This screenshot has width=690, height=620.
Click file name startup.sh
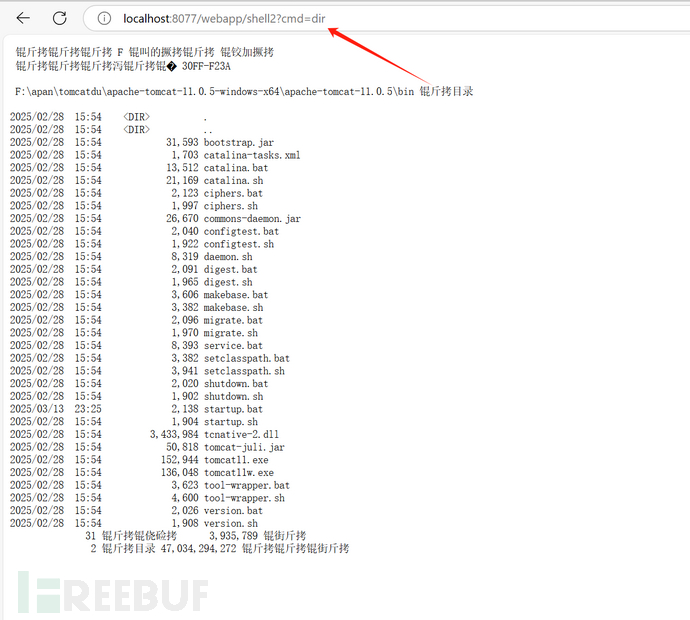tap(231, 422)
